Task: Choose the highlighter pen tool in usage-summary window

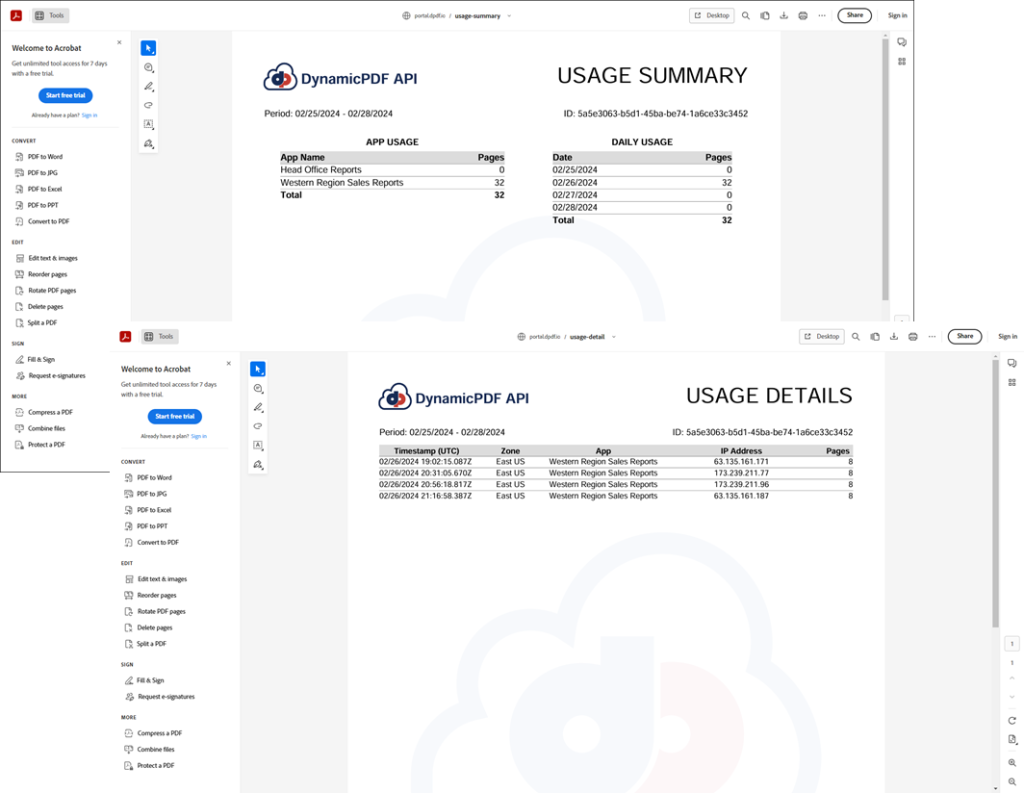Action: tap(148, 86)
